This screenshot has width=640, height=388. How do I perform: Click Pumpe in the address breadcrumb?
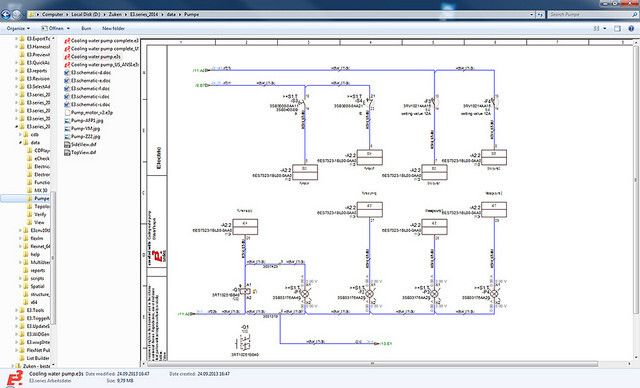click(x=191, y=14)
